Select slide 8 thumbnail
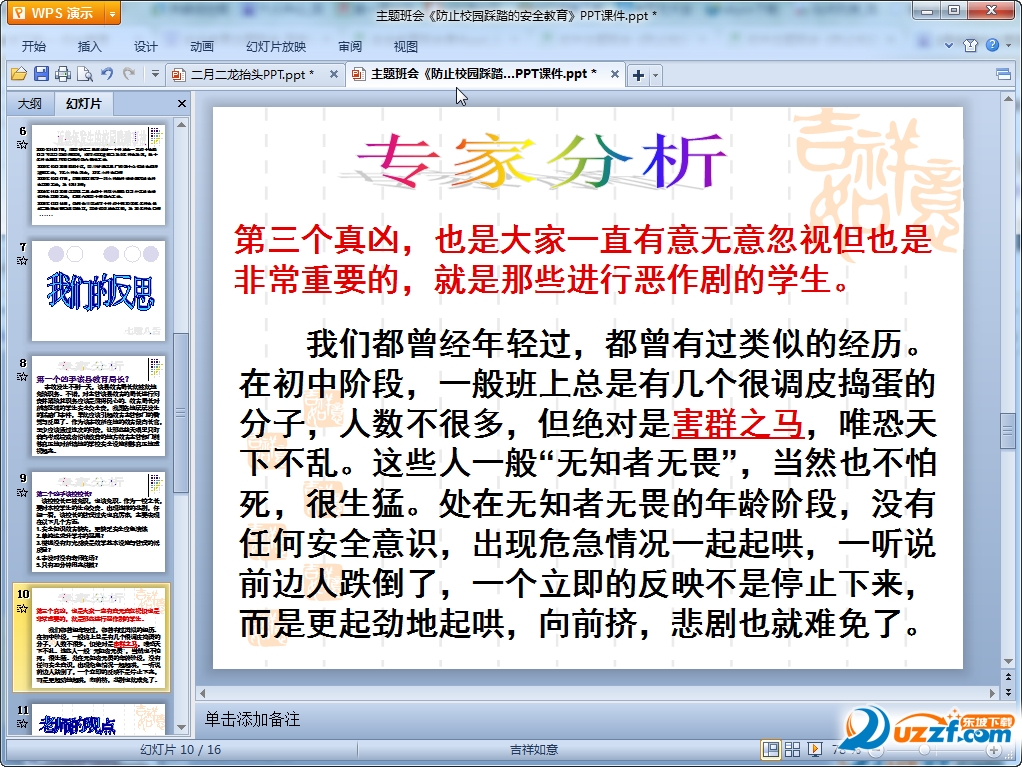This screenshot has width=1022, height=767. coord(98,406)
